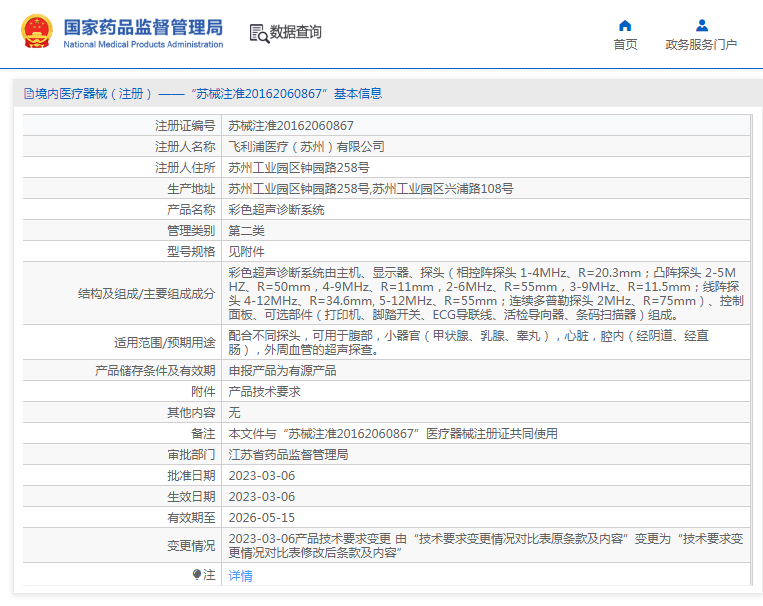Click the 产品技术要求 attachment cell

coord(264,391)
